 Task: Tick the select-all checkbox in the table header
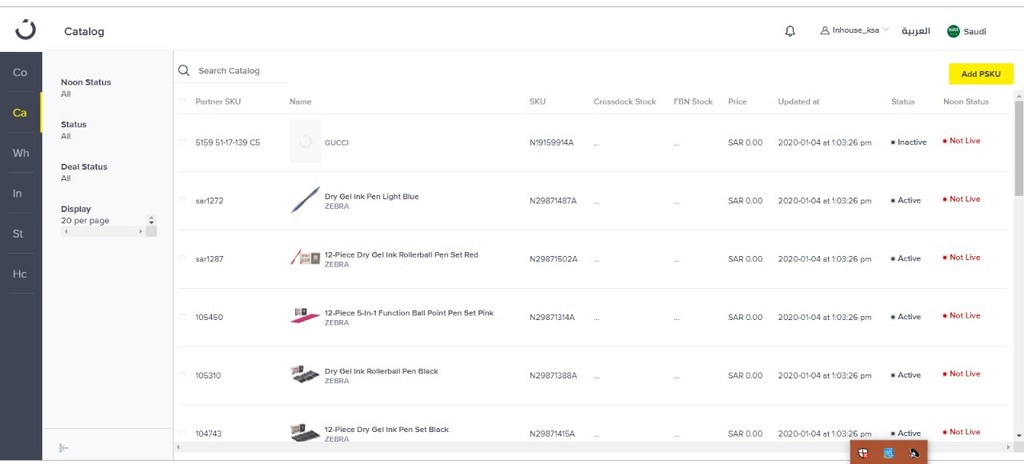tap(182, 101)
